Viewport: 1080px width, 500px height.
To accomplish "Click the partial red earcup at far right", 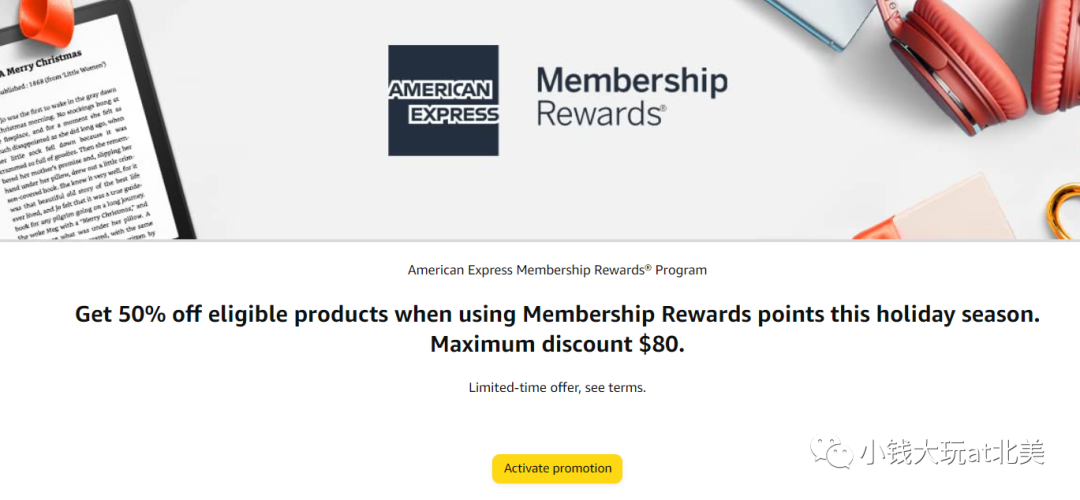I will [x=1057, y=55].
